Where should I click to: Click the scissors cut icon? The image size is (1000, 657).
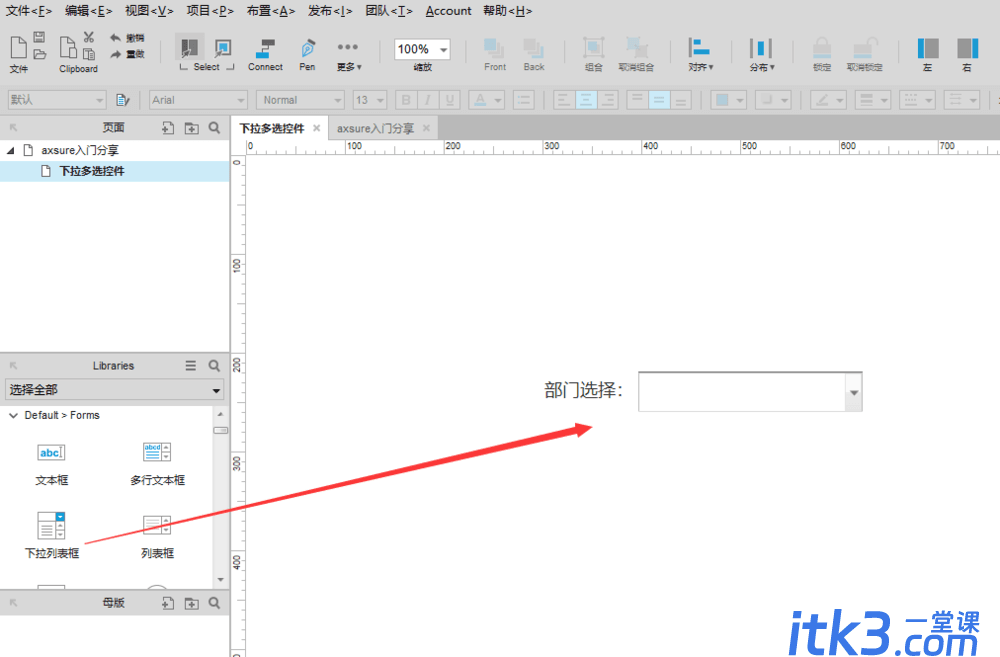(x=89, y=37)
